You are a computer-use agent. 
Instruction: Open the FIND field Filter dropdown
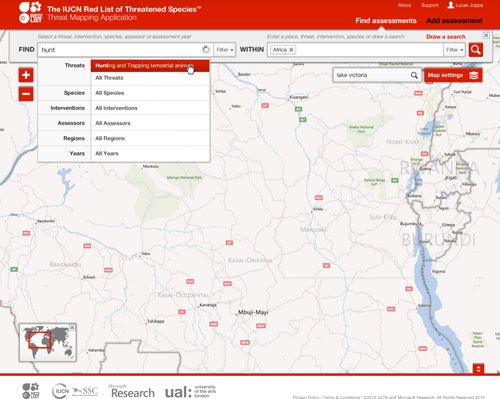pyautogui.click(x=225, y=50)
